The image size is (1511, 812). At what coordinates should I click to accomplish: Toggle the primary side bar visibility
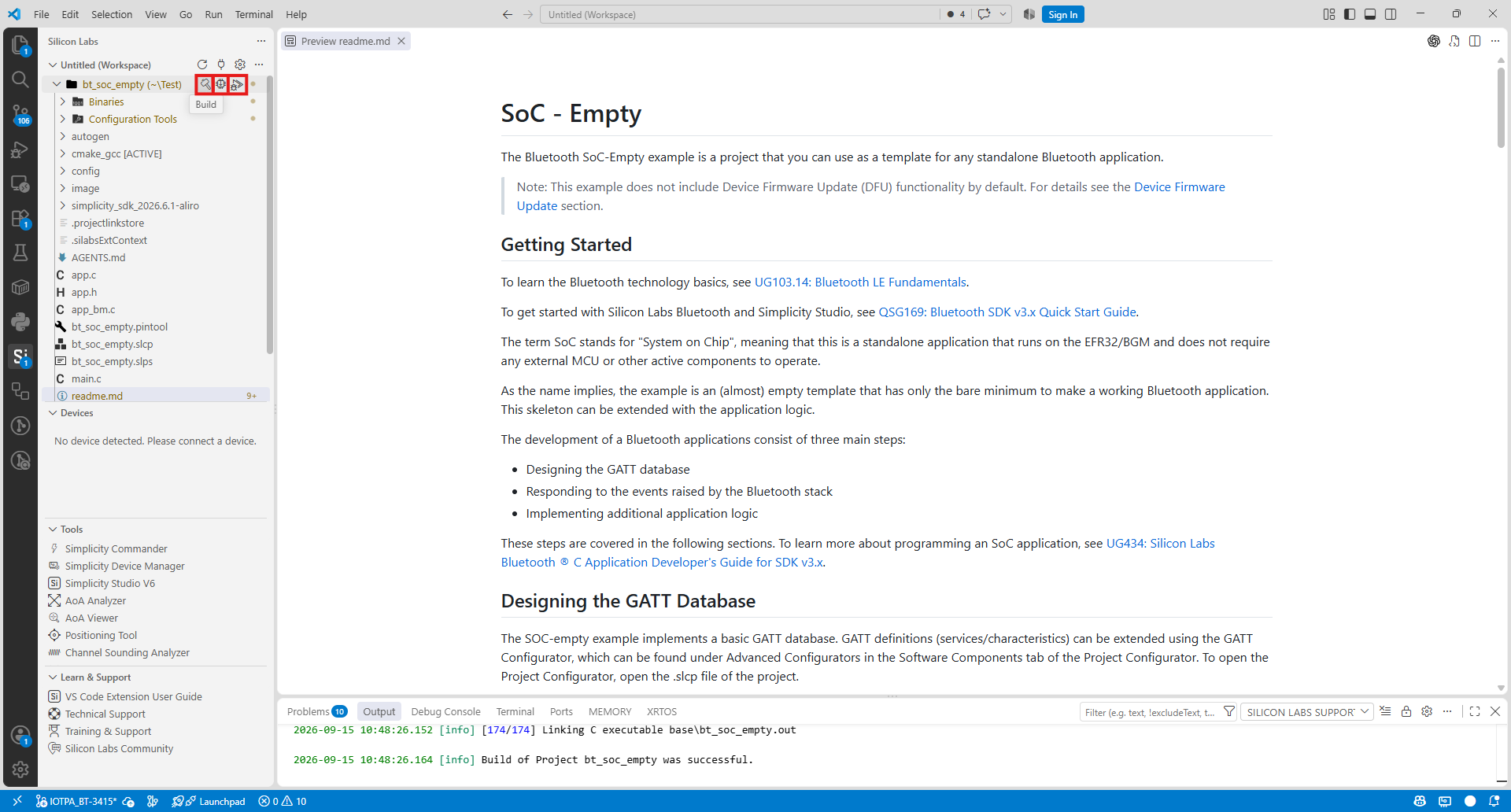1350,14
